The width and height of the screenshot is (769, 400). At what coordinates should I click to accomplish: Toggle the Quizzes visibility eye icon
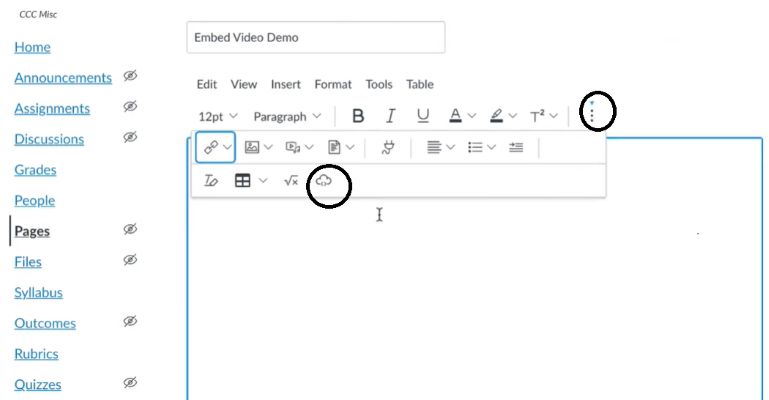[130, 382]
